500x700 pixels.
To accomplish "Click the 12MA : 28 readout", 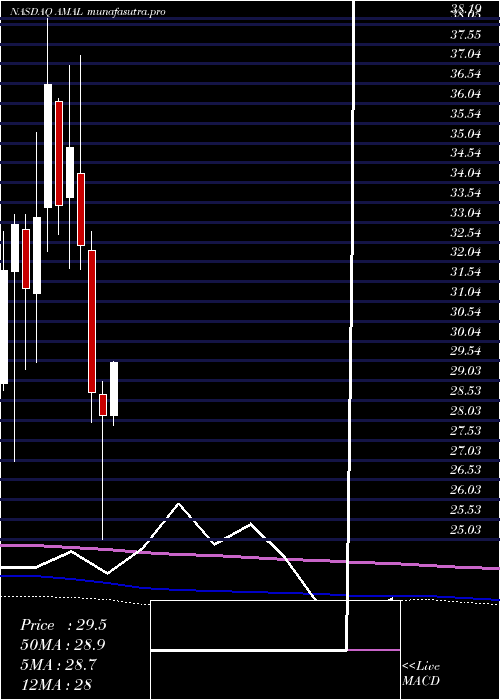I will [56, 684].
